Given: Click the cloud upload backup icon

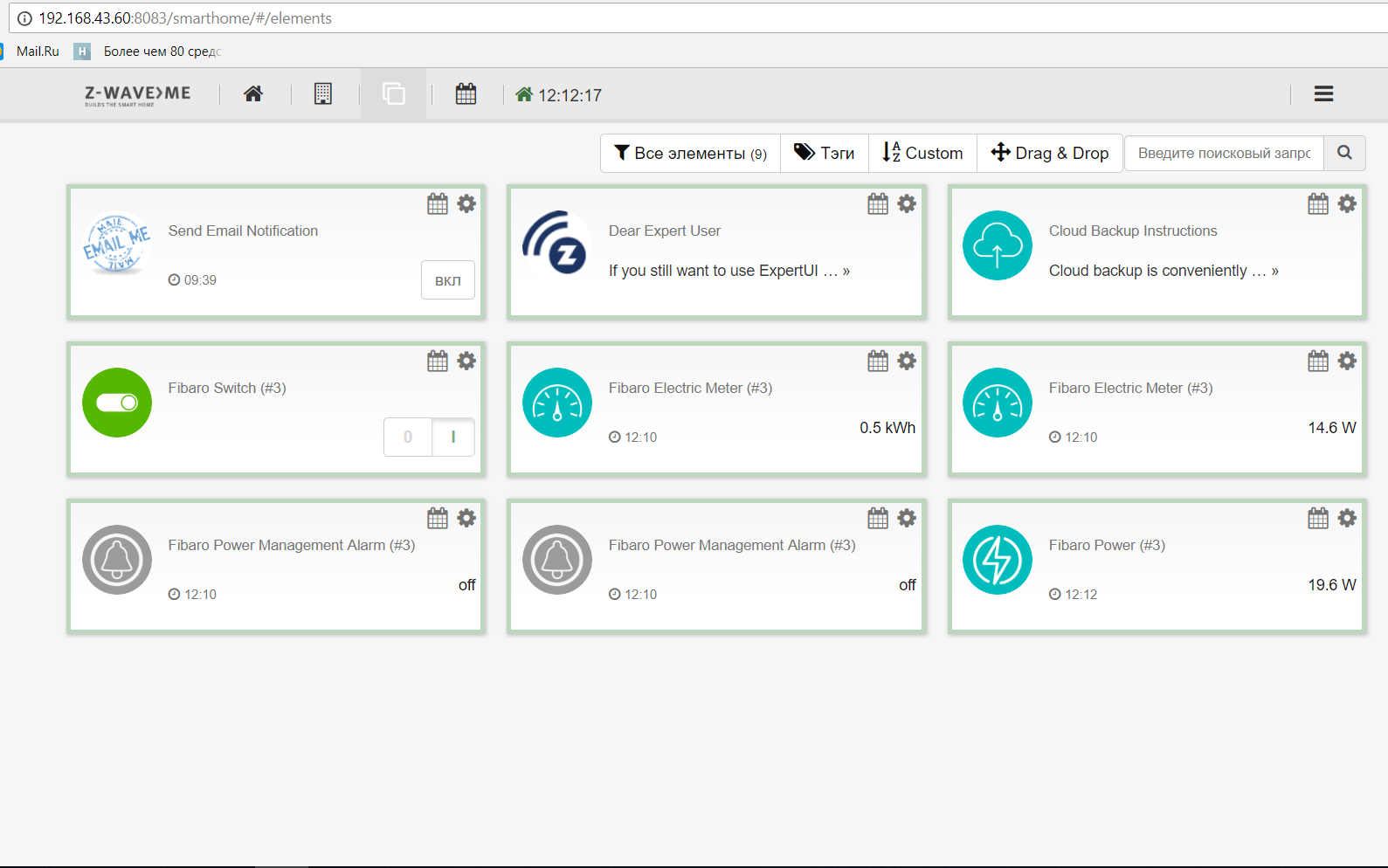Looking at the screenshot, I should [x=998, y=245].
